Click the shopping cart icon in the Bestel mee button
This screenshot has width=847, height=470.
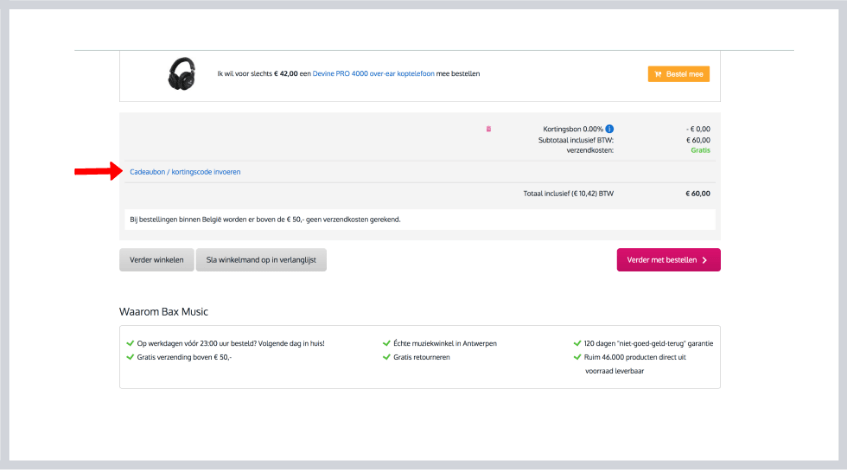(x=657, y=74)
